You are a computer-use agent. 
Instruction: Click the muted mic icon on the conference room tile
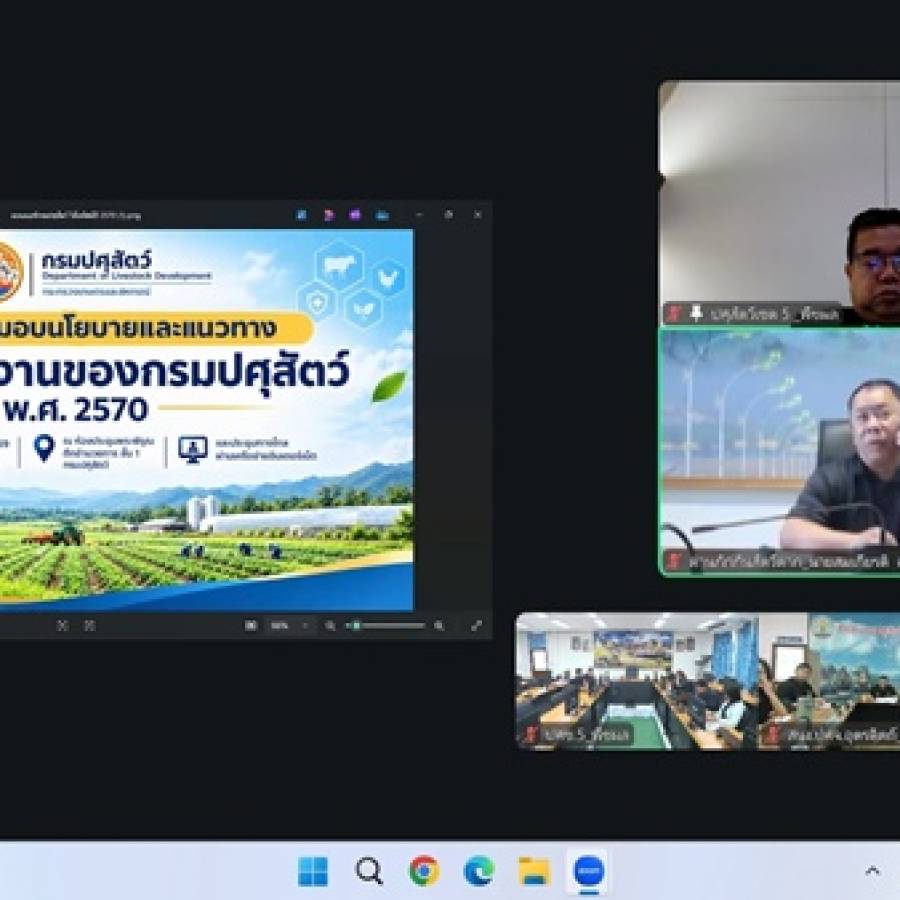point(530,734)
